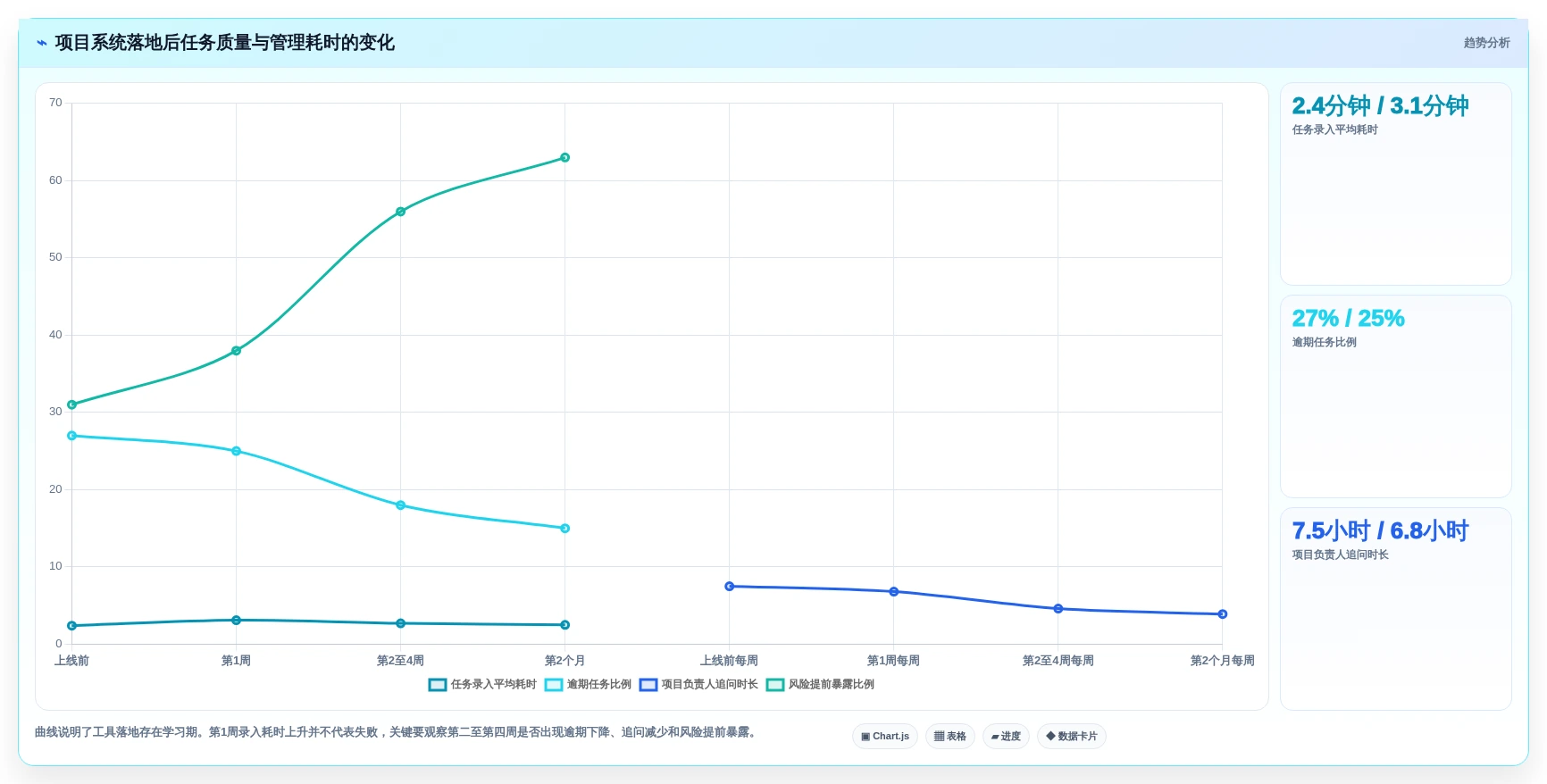Click the Chart.js chip
This screenshot has height=784, width=1547.
click(885, 737)
